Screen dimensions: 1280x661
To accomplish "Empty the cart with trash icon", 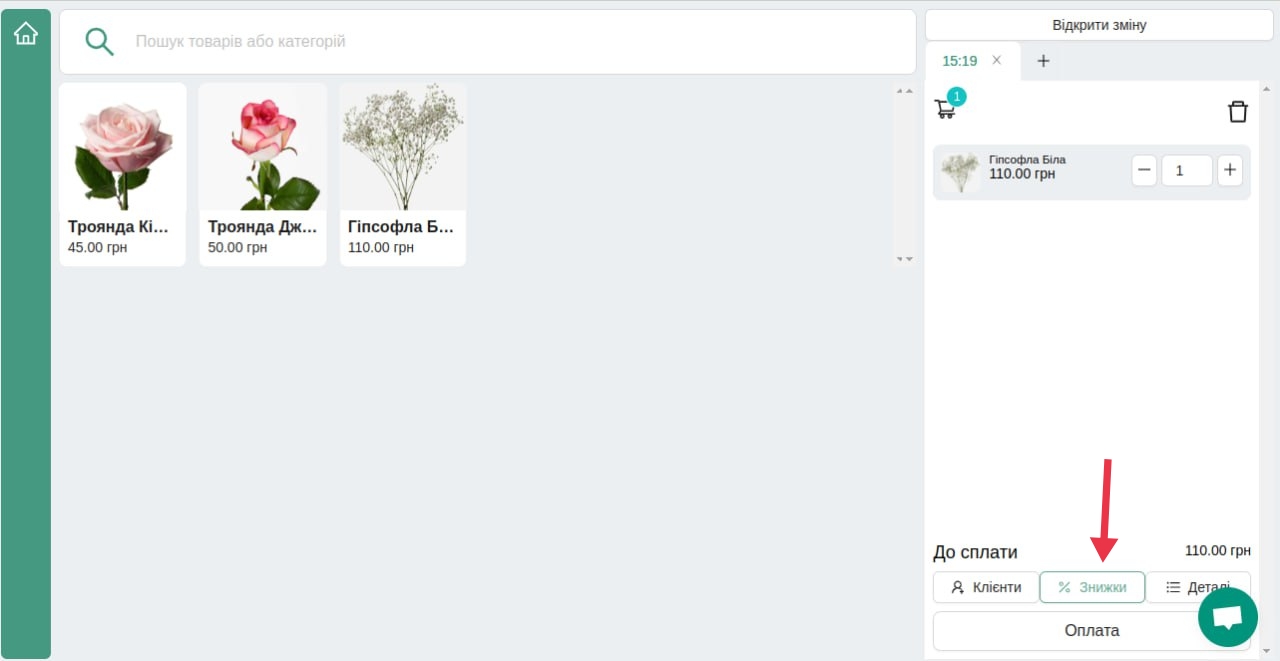I will [1238, 111].
